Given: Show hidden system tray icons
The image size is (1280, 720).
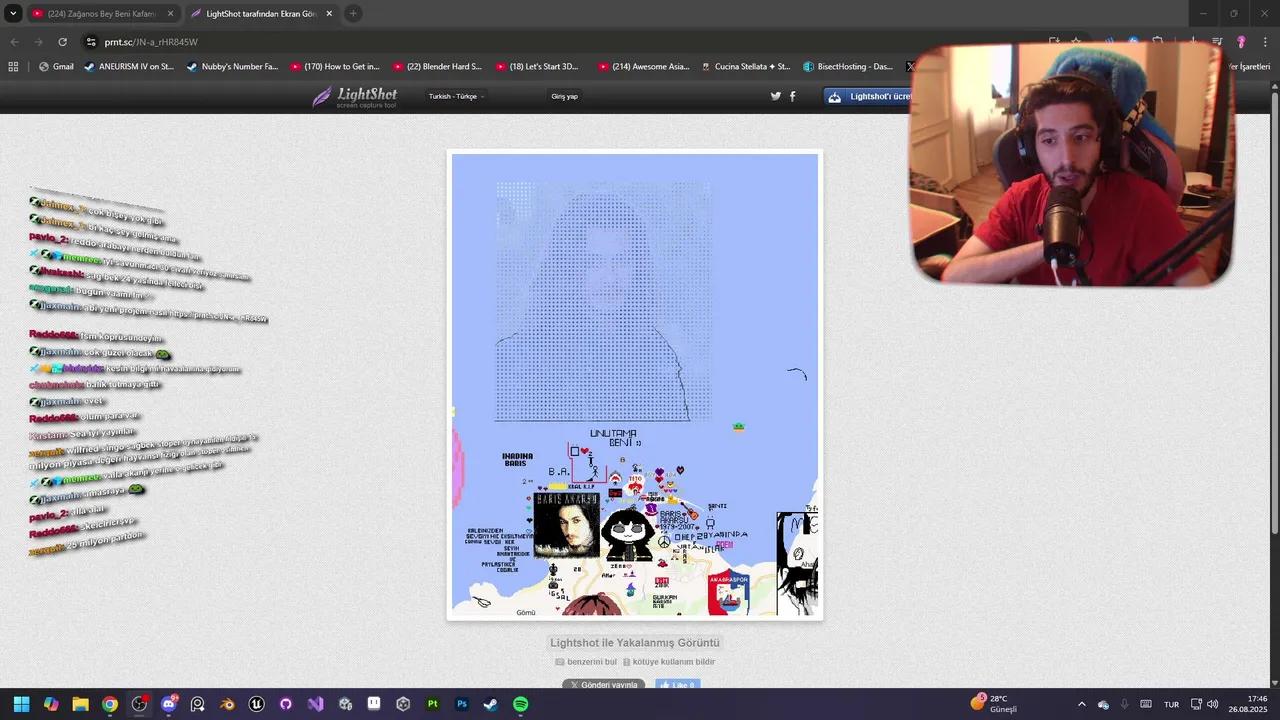Looking at the screenshot, I should point(1081,704).
